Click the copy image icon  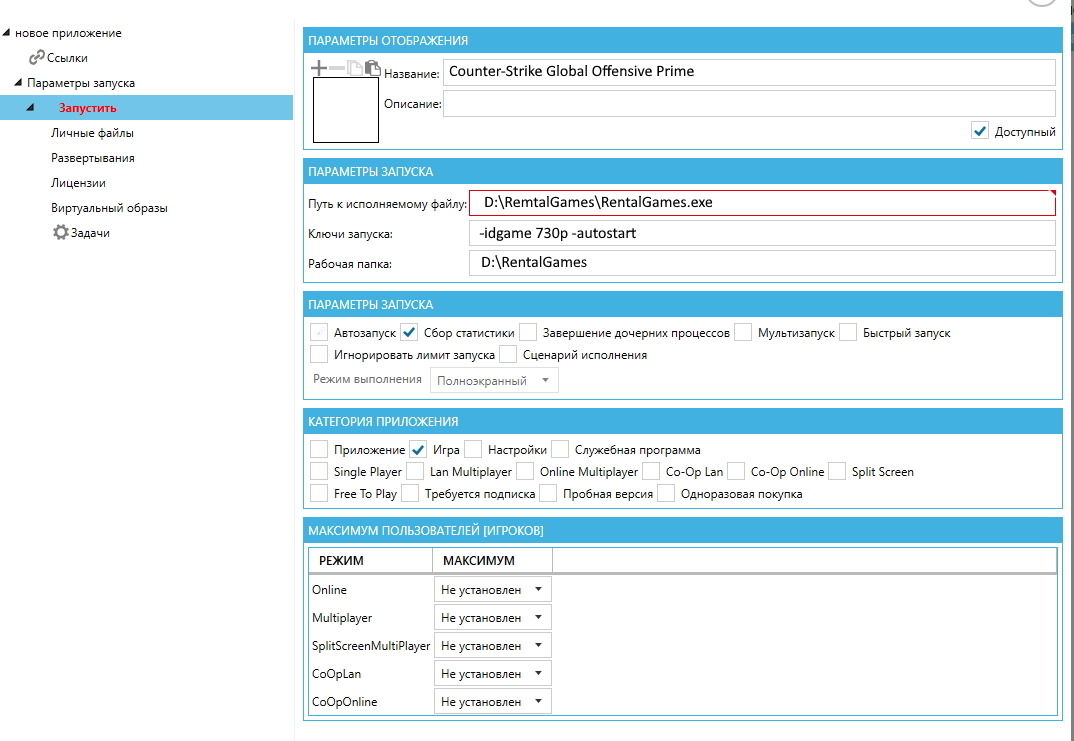(355, 68)
